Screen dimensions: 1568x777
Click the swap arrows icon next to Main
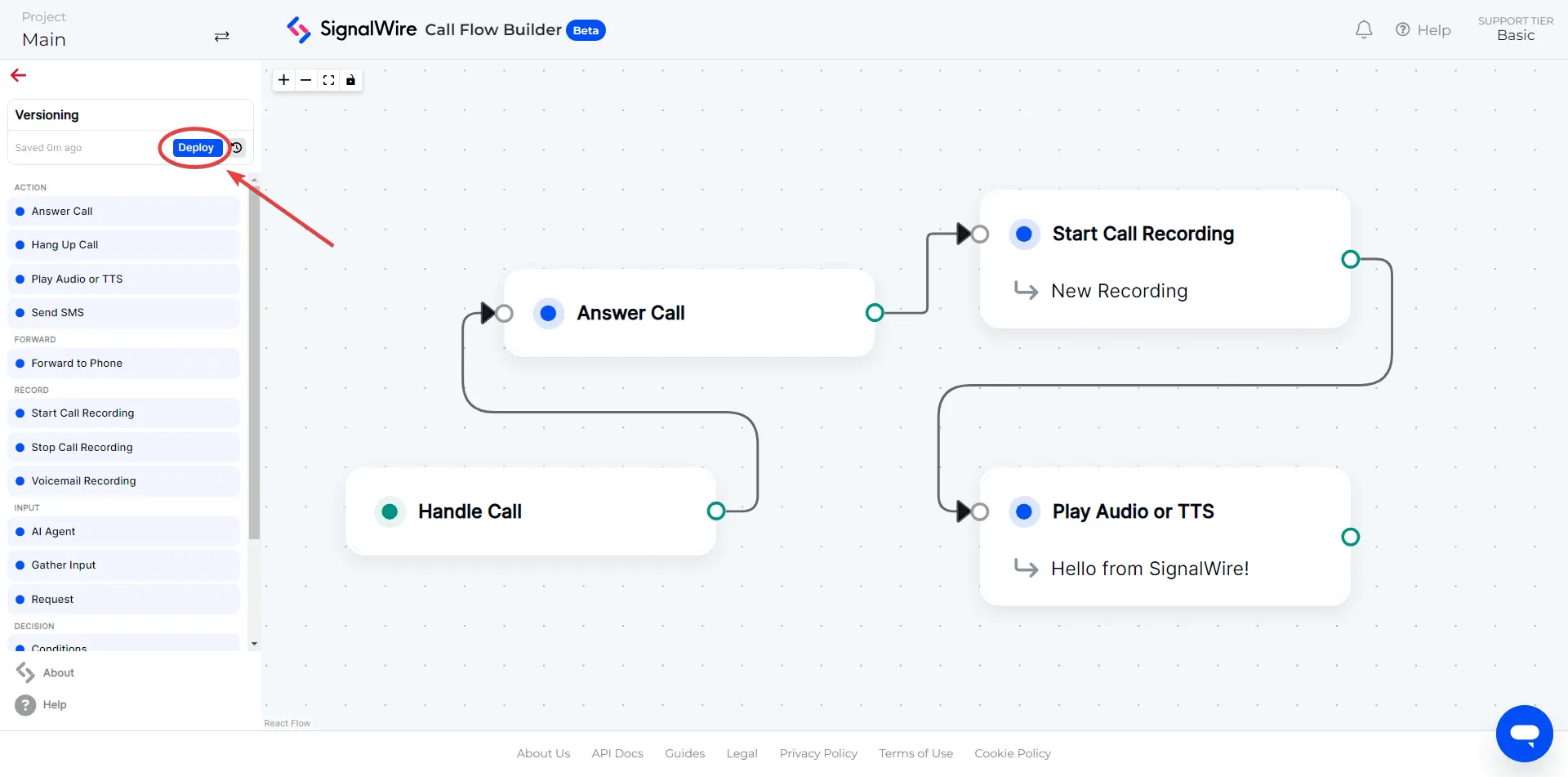point(221,37)
